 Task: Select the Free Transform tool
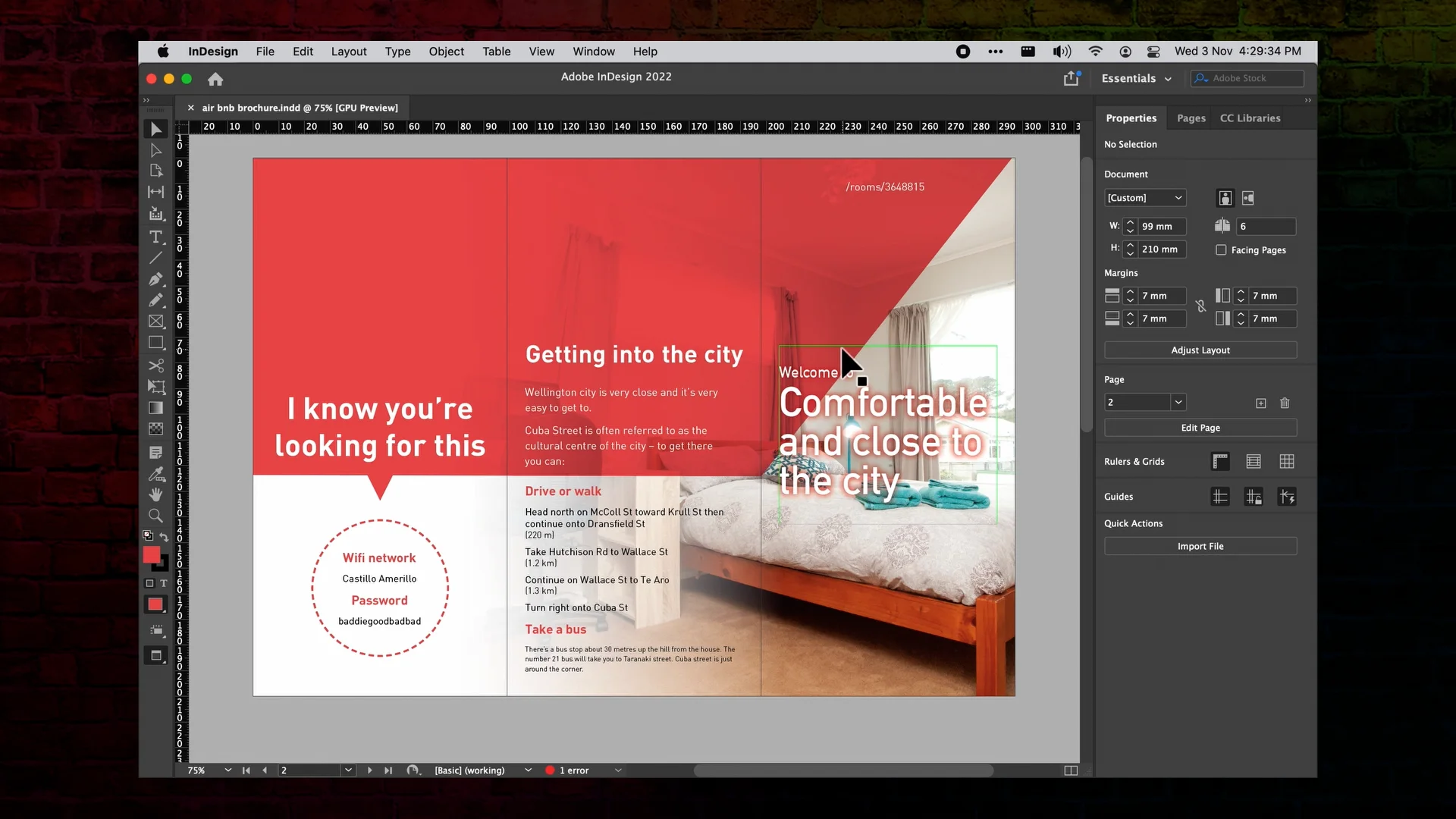pyautogui.click(x=156, y=387)
